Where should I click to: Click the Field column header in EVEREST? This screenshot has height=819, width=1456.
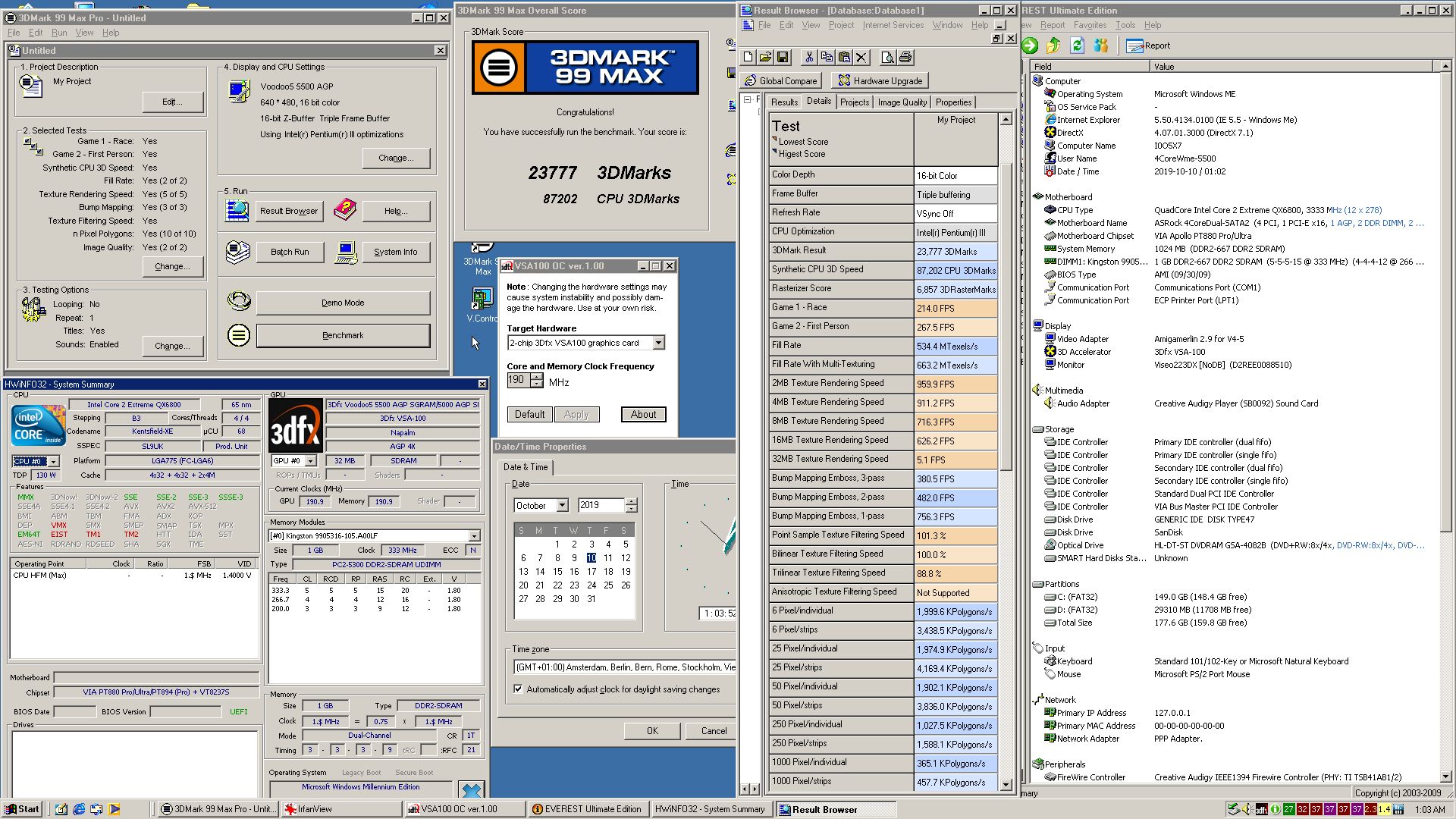1090,66
